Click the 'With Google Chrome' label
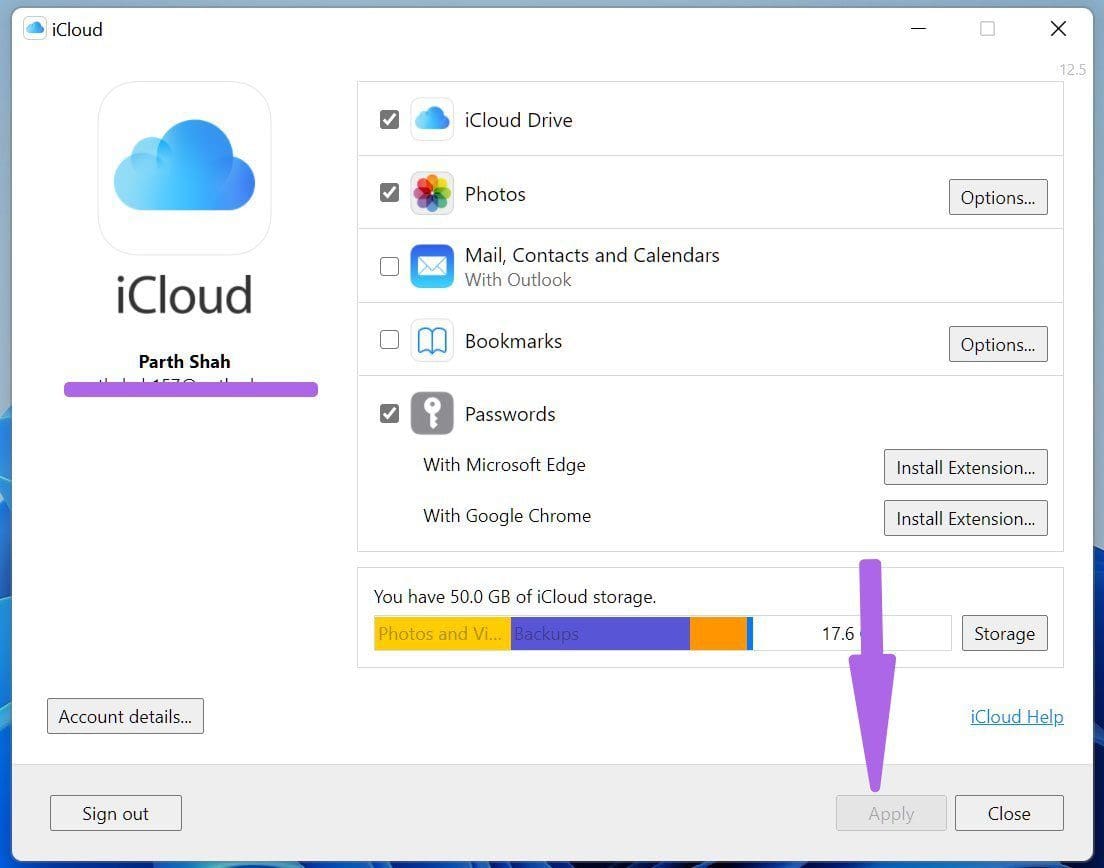 tap(507, 516)
